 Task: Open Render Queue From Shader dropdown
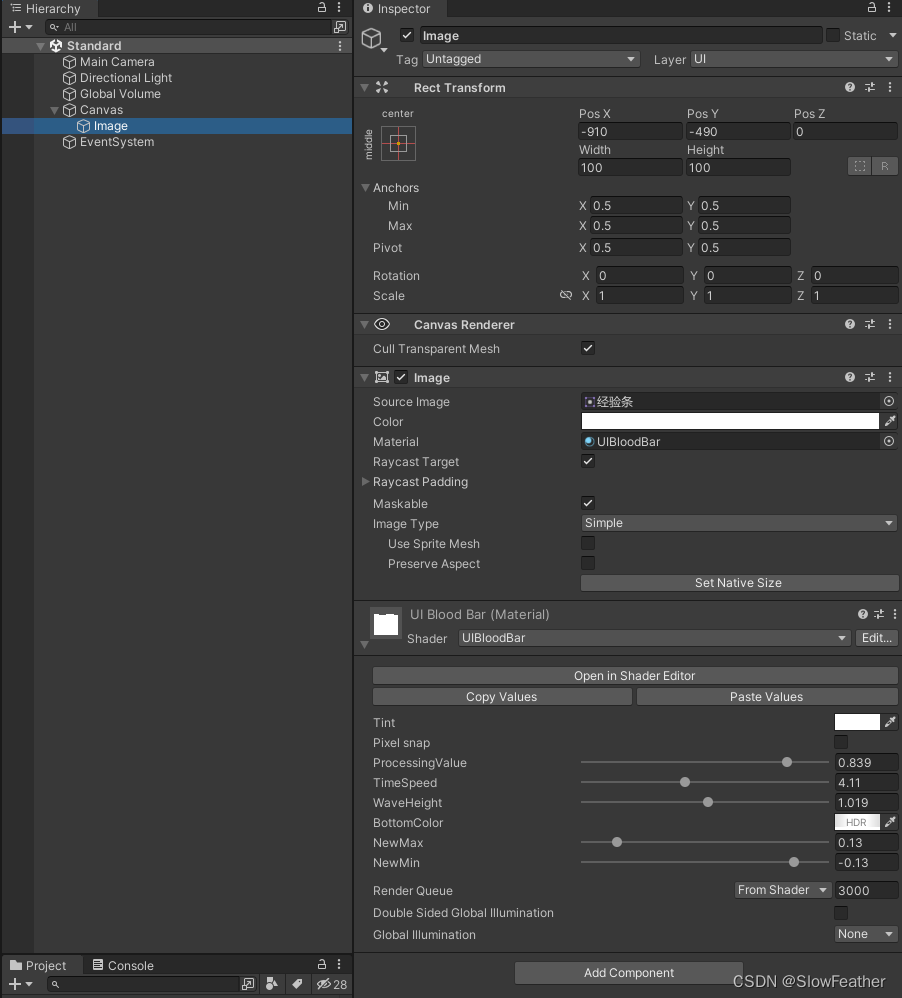click(782, 890)
